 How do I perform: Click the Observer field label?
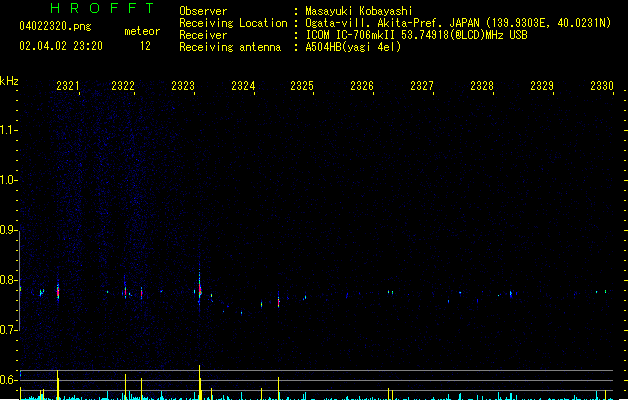[203, 11]
